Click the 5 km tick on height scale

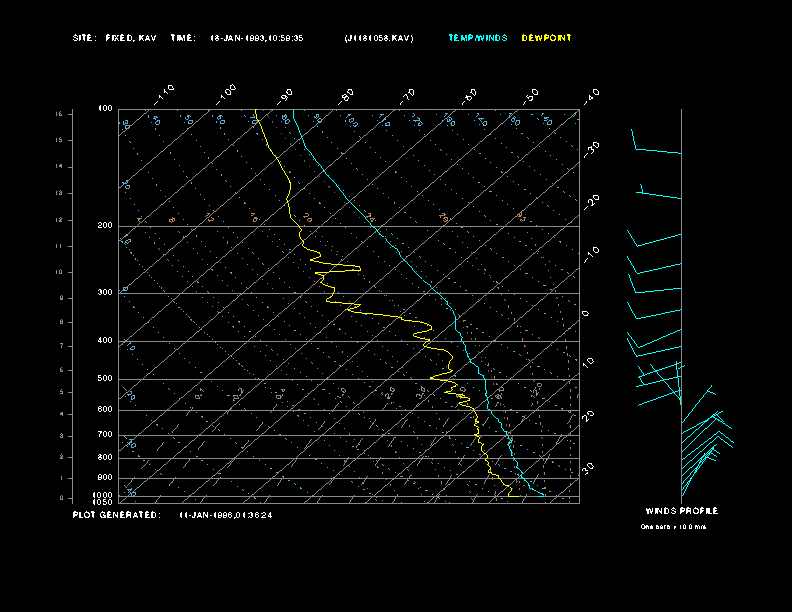(x=62, y=392)
